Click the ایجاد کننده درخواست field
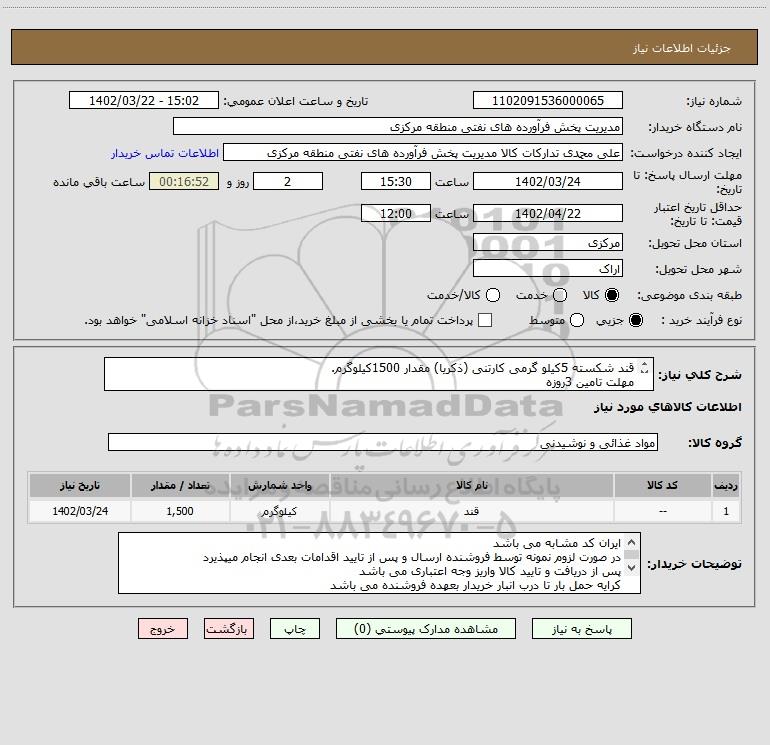 [x=423, y=153]
